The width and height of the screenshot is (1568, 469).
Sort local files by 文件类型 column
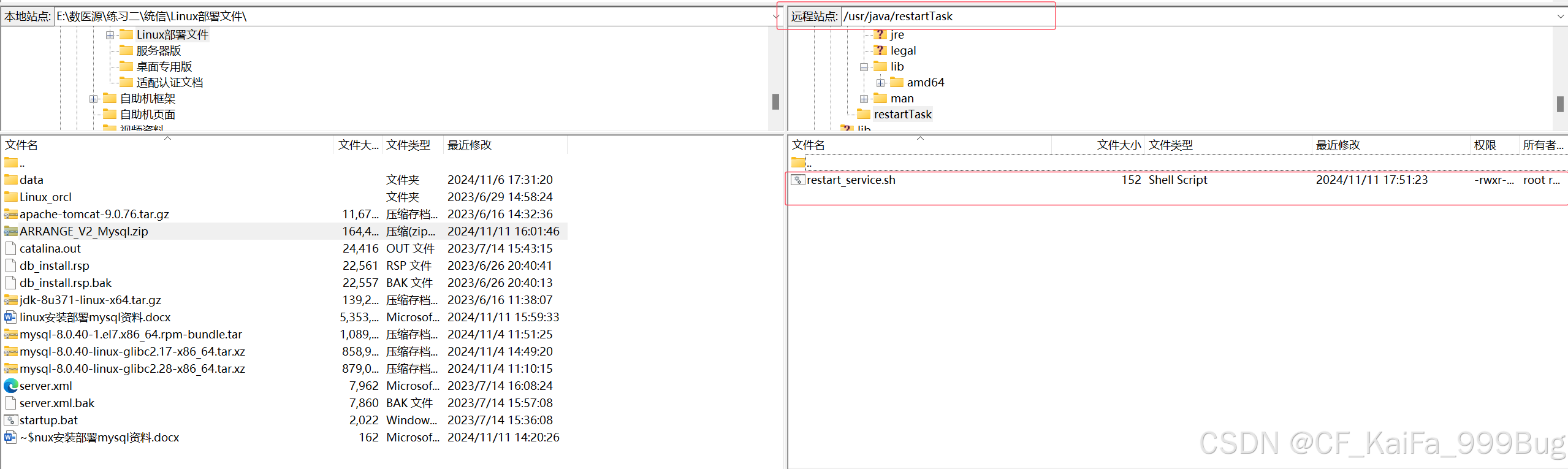click(413, 145)
